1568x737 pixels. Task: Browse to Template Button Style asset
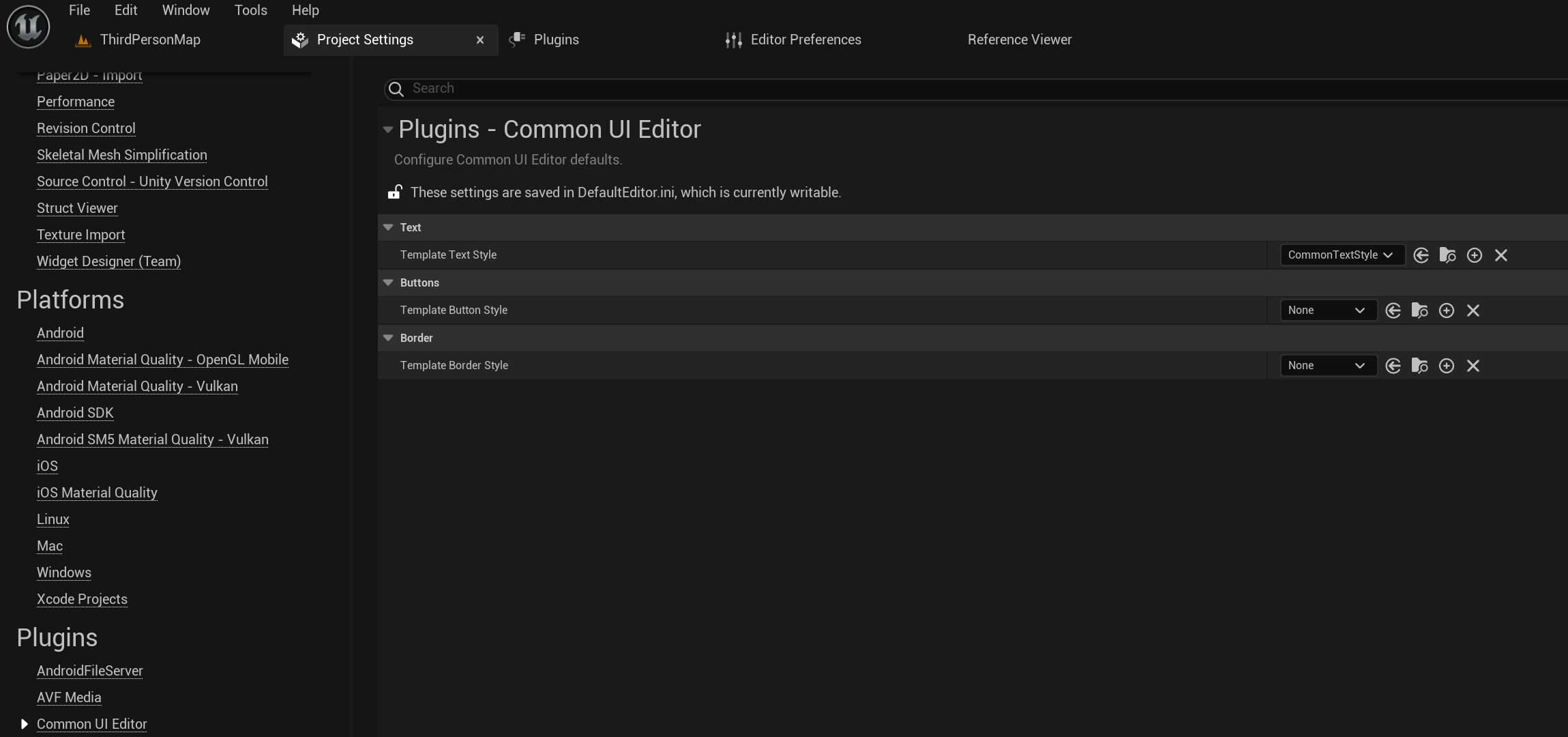coord(1419,310)
